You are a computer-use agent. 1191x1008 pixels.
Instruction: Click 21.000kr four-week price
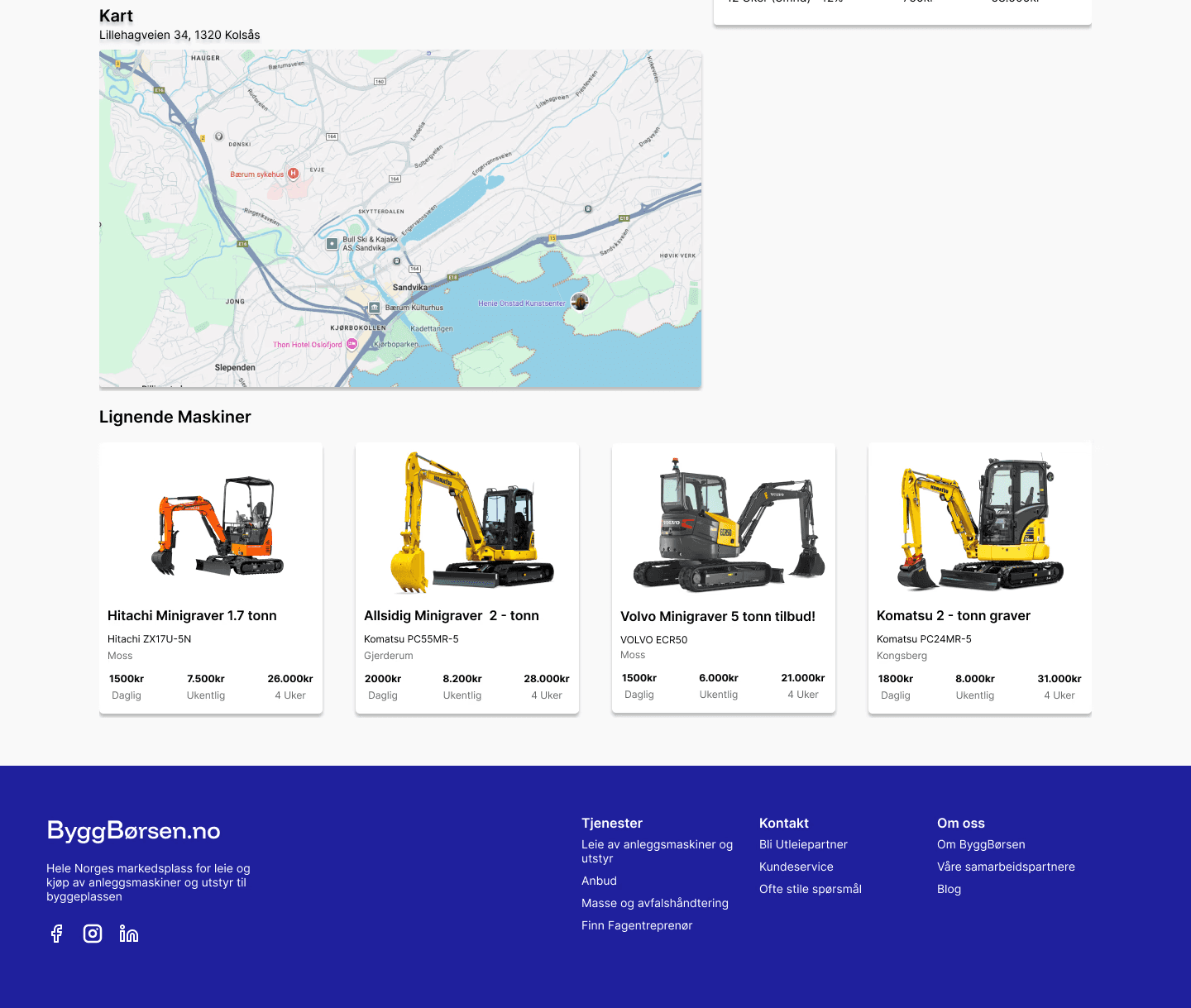coord(803,678)
